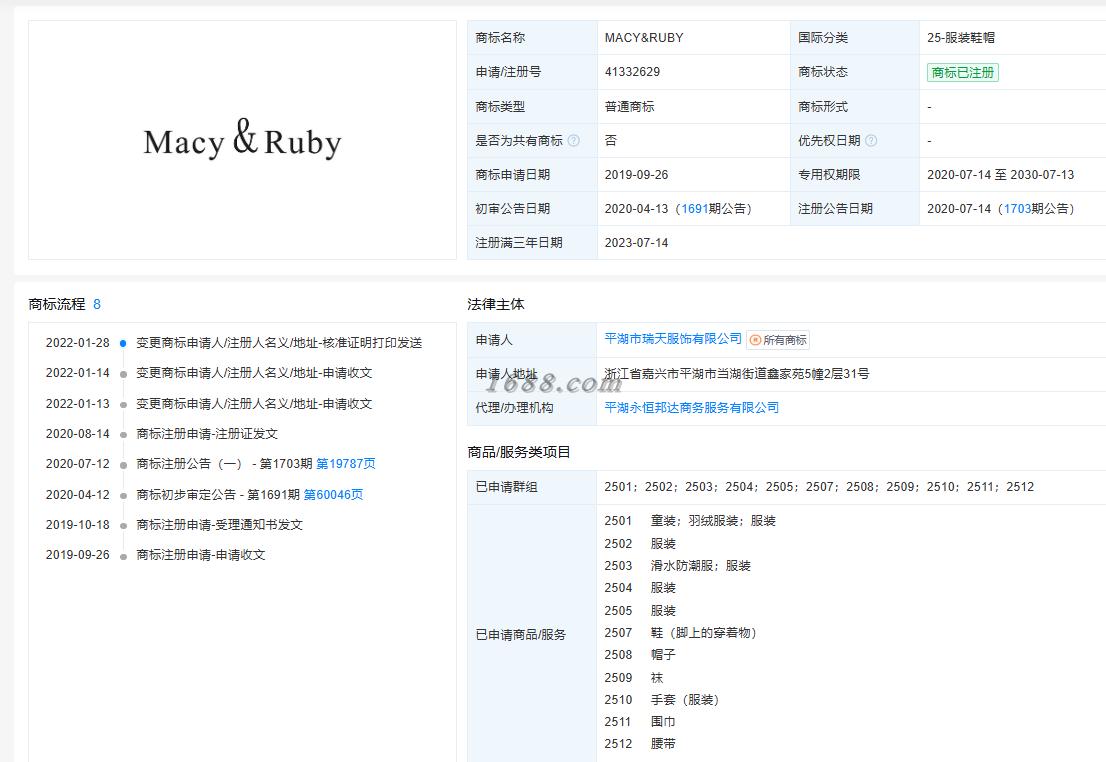Click the Macy & Ruby trademark image
This screenshot has width=1106, height=762.
click(x=243, y=140)
